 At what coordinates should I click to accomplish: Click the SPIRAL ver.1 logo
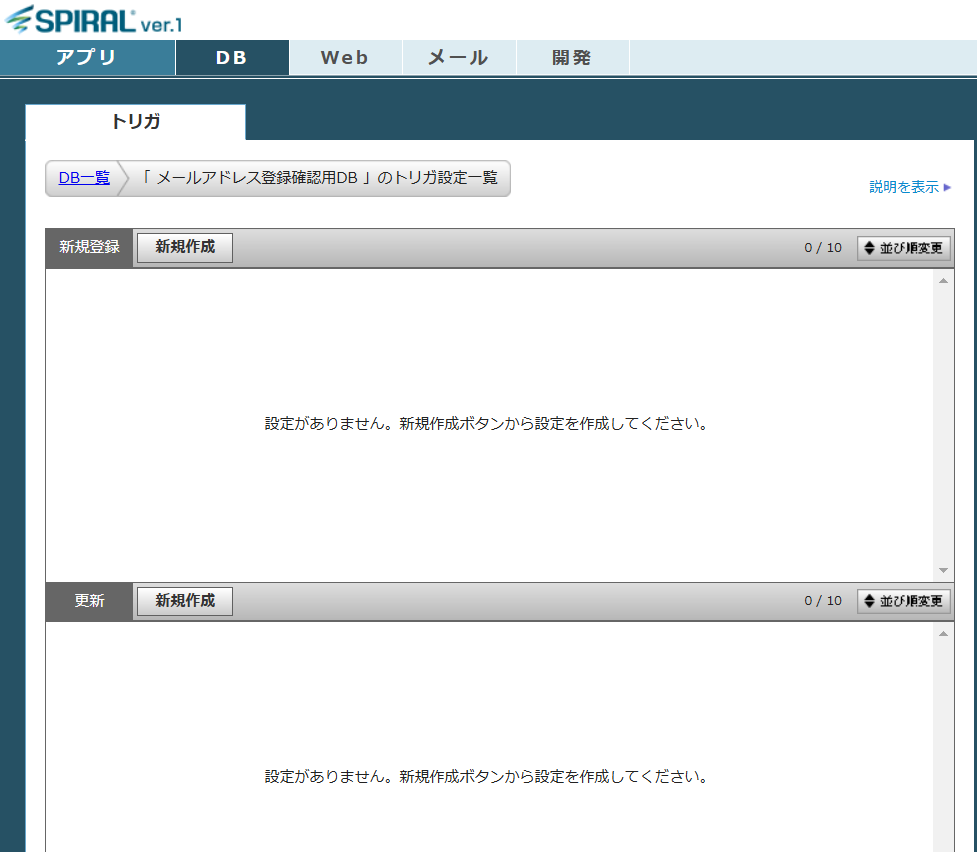point(94,20)
